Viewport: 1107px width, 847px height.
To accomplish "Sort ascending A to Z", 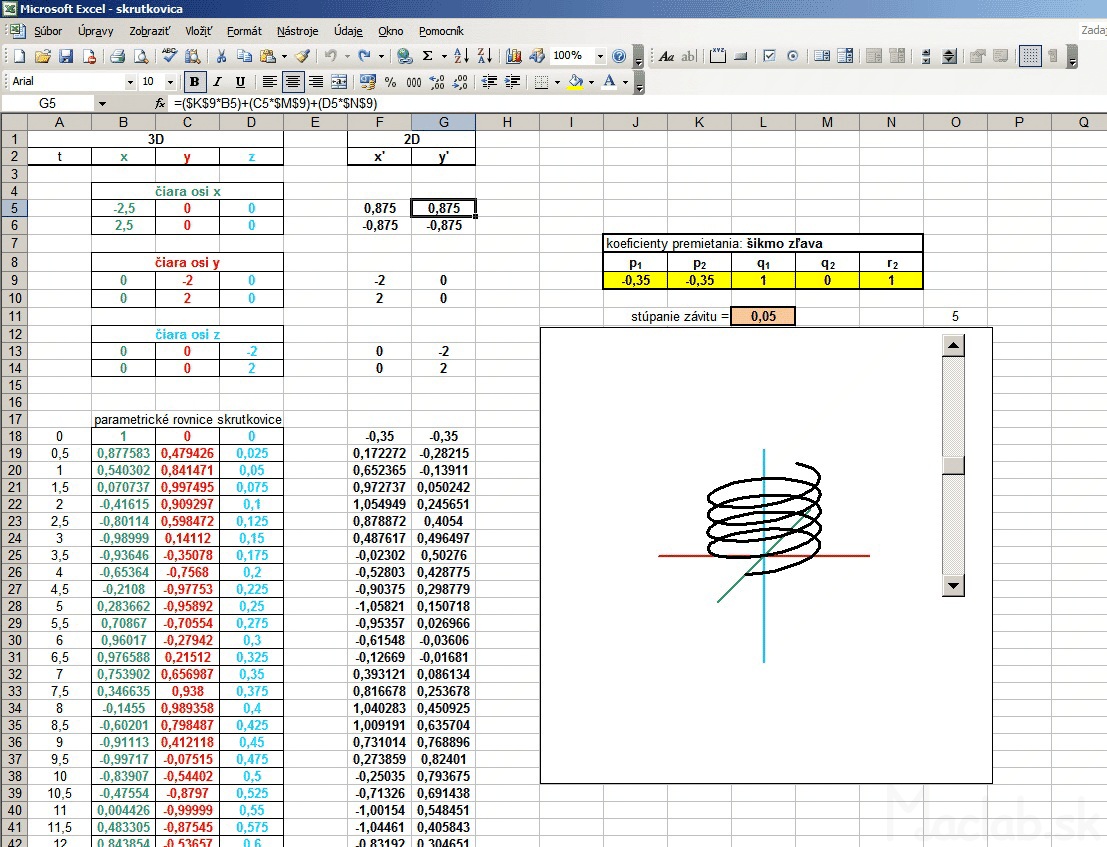I will pyautogui.click(x=462, y=56).
